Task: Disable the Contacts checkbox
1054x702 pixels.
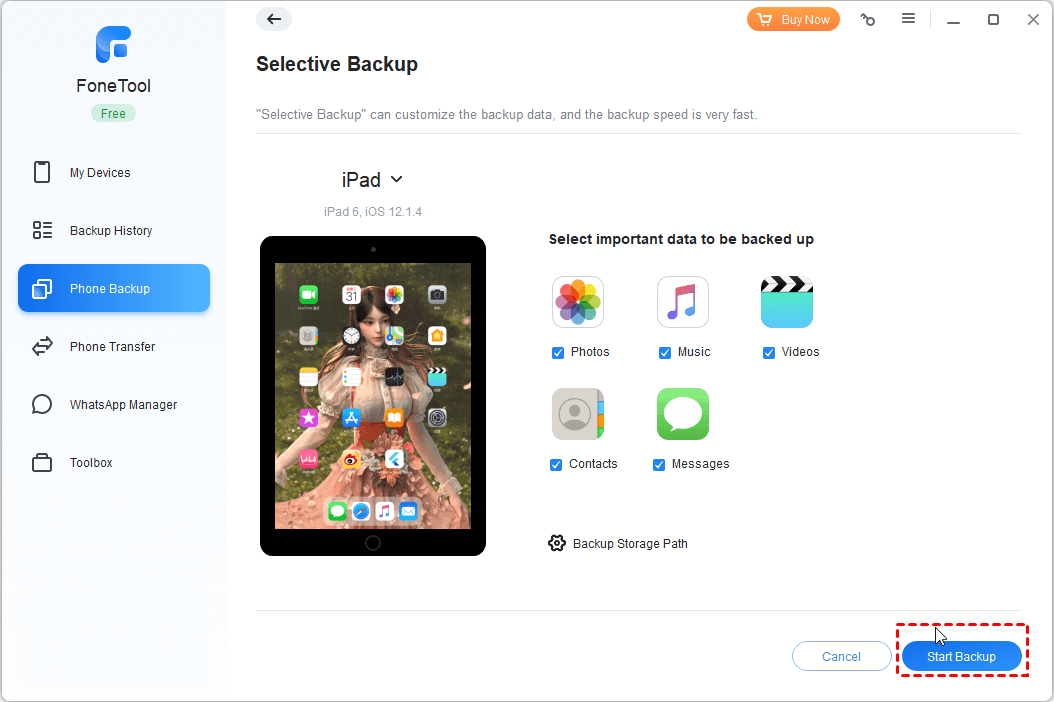Action: 556,465
